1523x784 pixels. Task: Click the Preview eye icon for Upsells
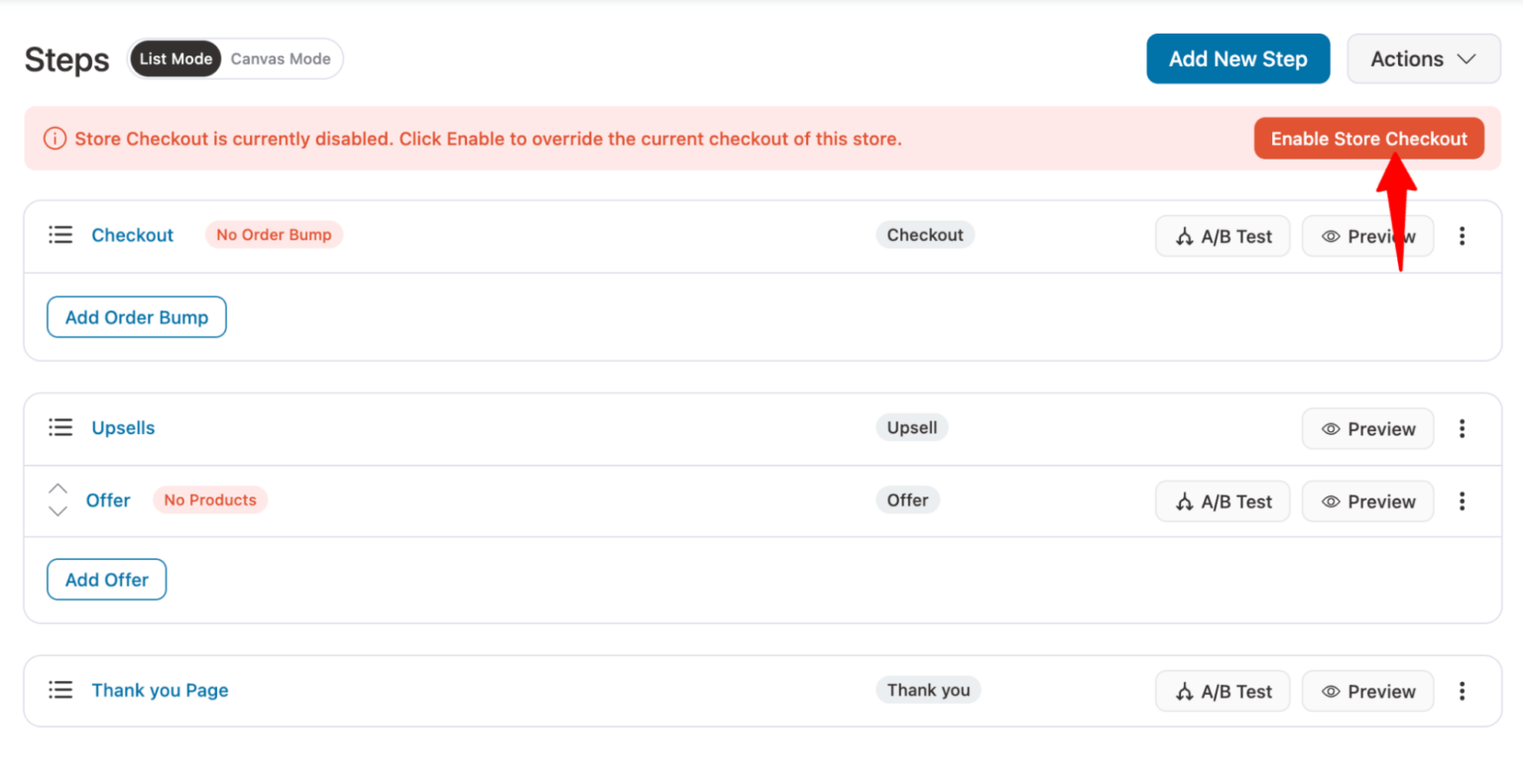[1333, 428]
